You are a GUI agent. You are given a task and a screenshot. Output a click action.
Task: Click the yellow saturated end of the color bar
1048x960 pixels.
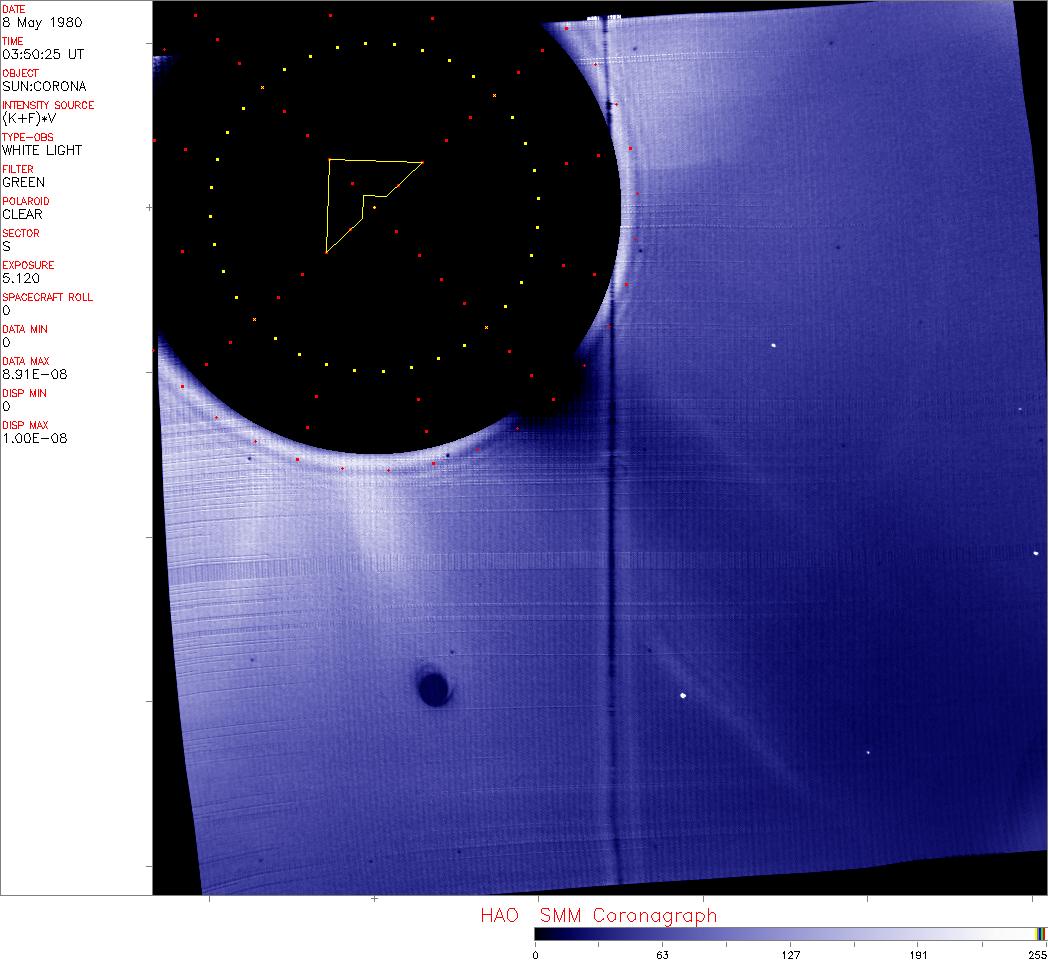tap(1040, 933)
